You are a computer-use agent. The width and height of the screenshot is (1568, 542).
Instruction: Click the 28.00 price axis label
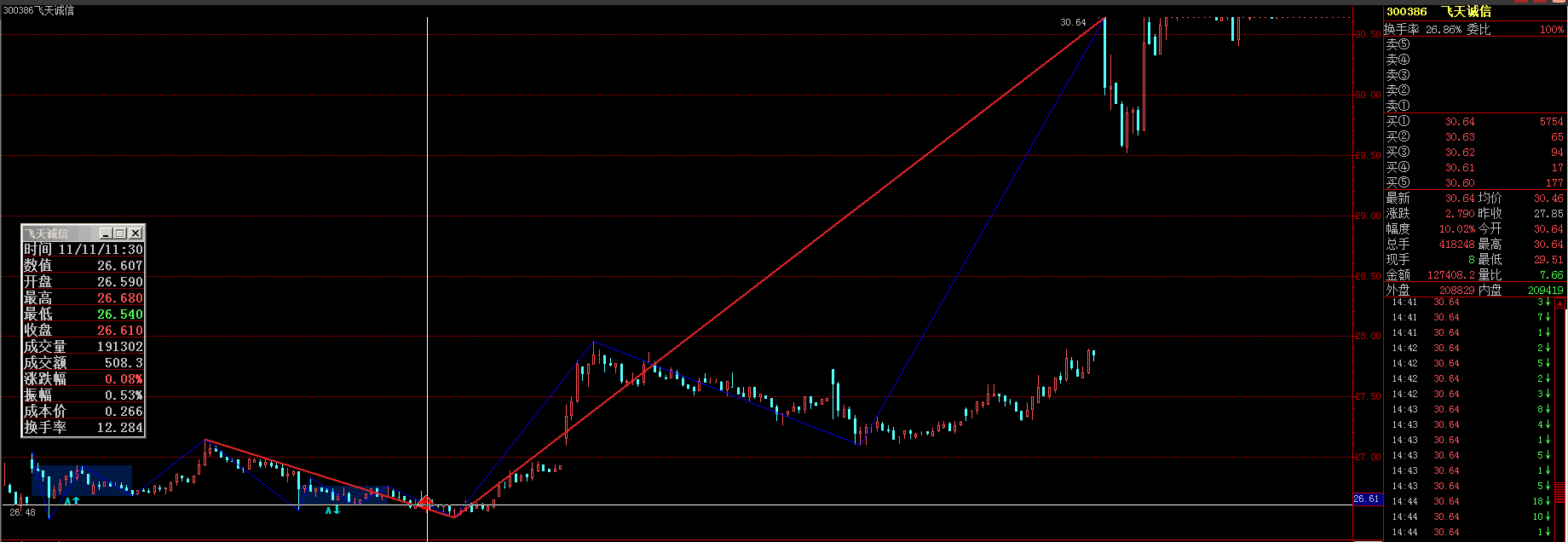tap(1369, 336)
